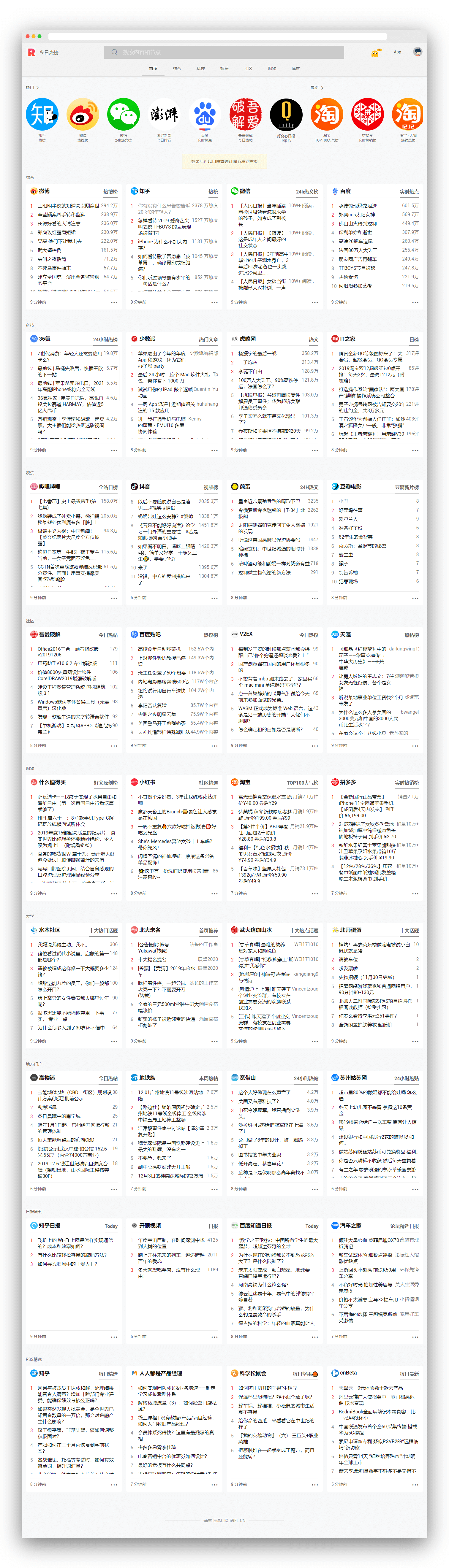Click the footer link 薅羊毛福利网 69FL.CN
449x1568 pixels.
tap(224, 1521)
